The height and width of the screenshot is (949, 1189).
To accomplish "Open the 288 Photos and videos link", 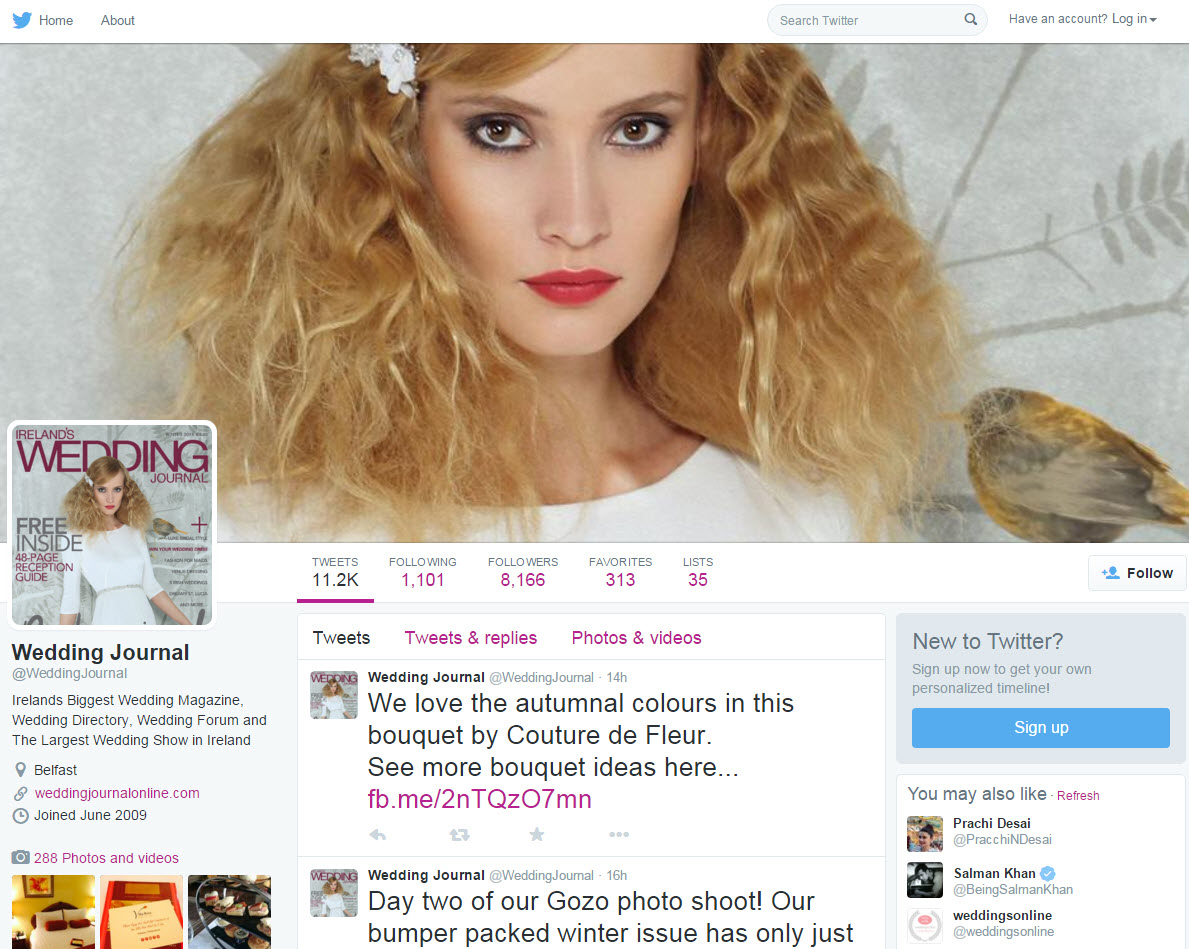I will pos(106,858).
